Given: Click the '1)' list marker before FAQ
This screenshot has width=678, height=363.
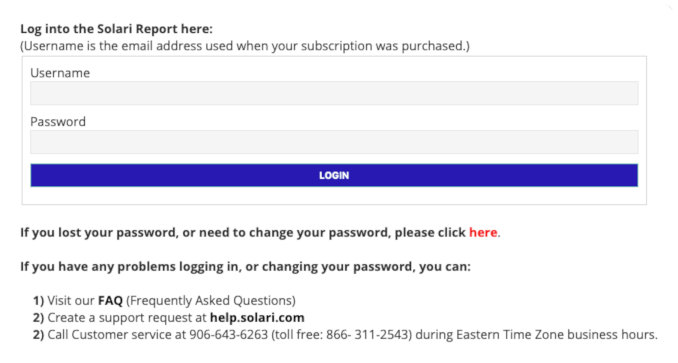Looking at the screenshot, I should (38, 300).
